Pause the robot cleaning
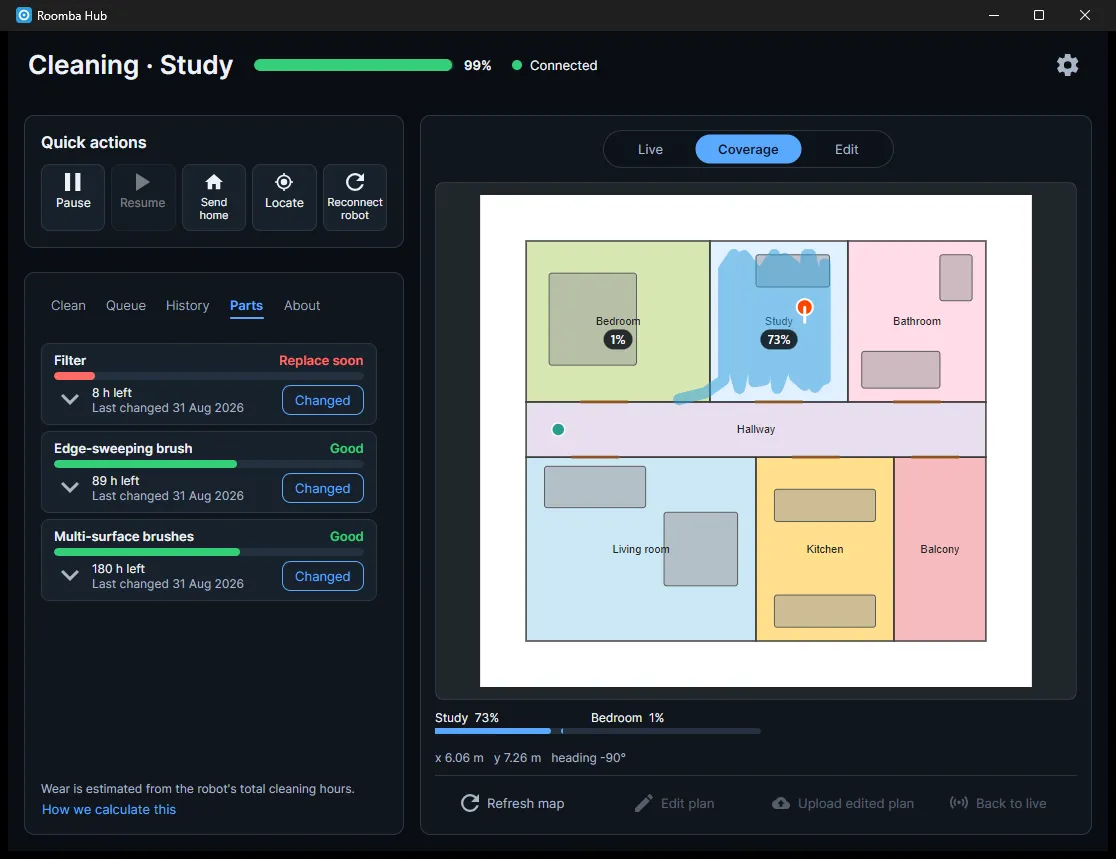The width and height of the screenshot is (1116, 859). pos(73,197)
